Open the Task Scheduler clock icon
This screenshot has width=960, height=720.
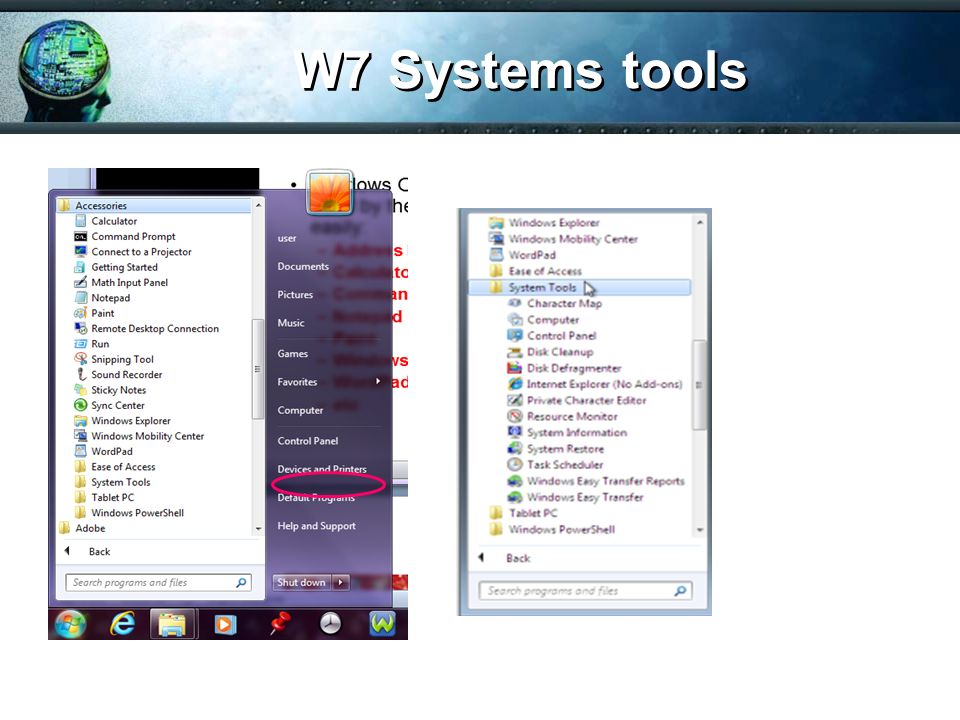coord(515,465)
